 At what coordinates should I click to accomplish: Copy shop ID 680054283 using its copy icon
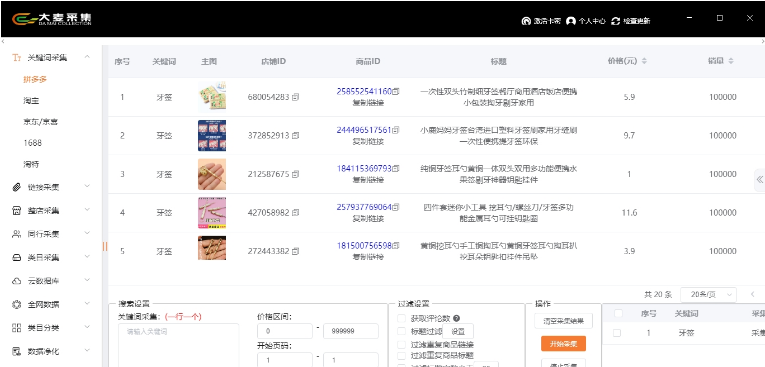[296, 97]
